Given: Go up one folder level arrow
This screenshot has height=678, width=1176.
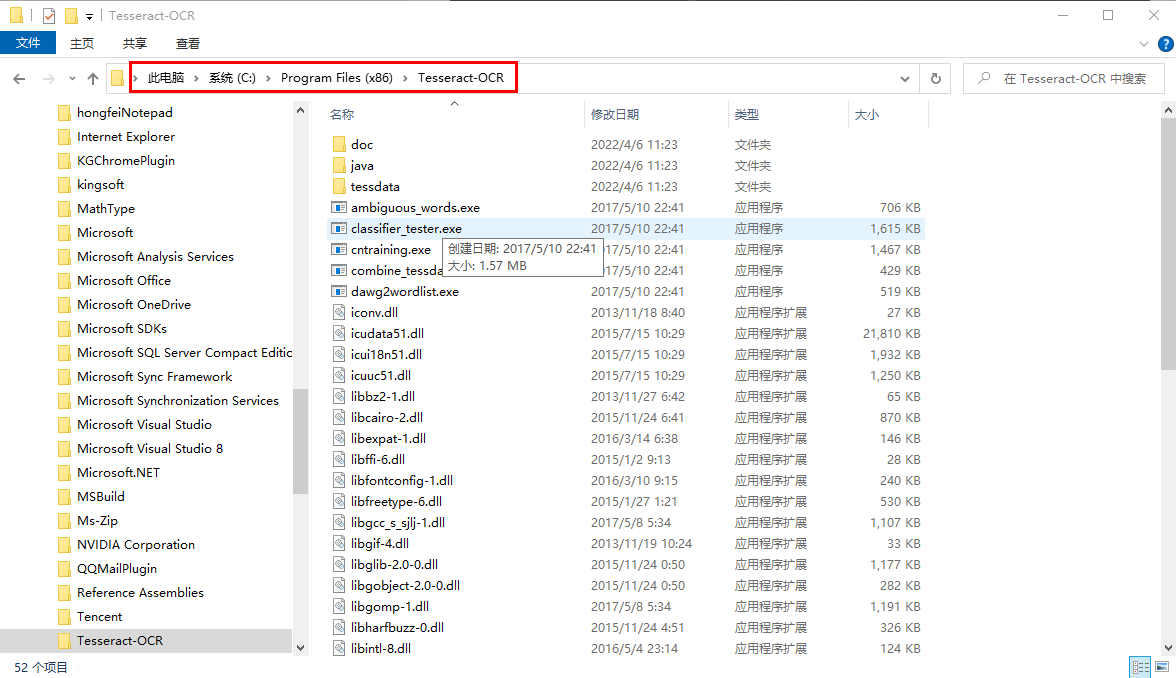Looking at the screenshot, I should (x=93, y=79).
